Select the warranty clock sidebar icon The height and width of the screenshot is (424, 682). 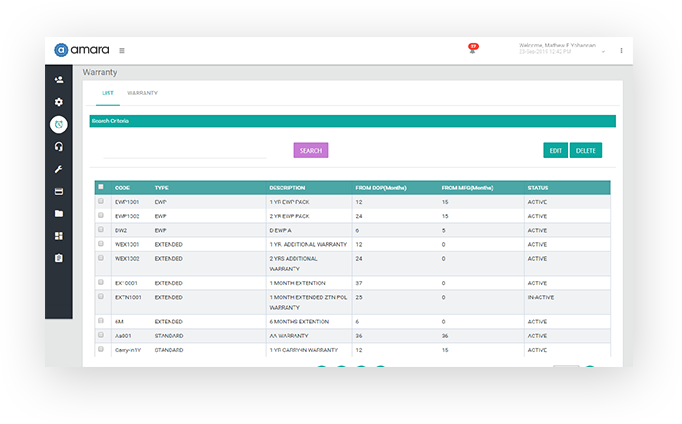59,124
